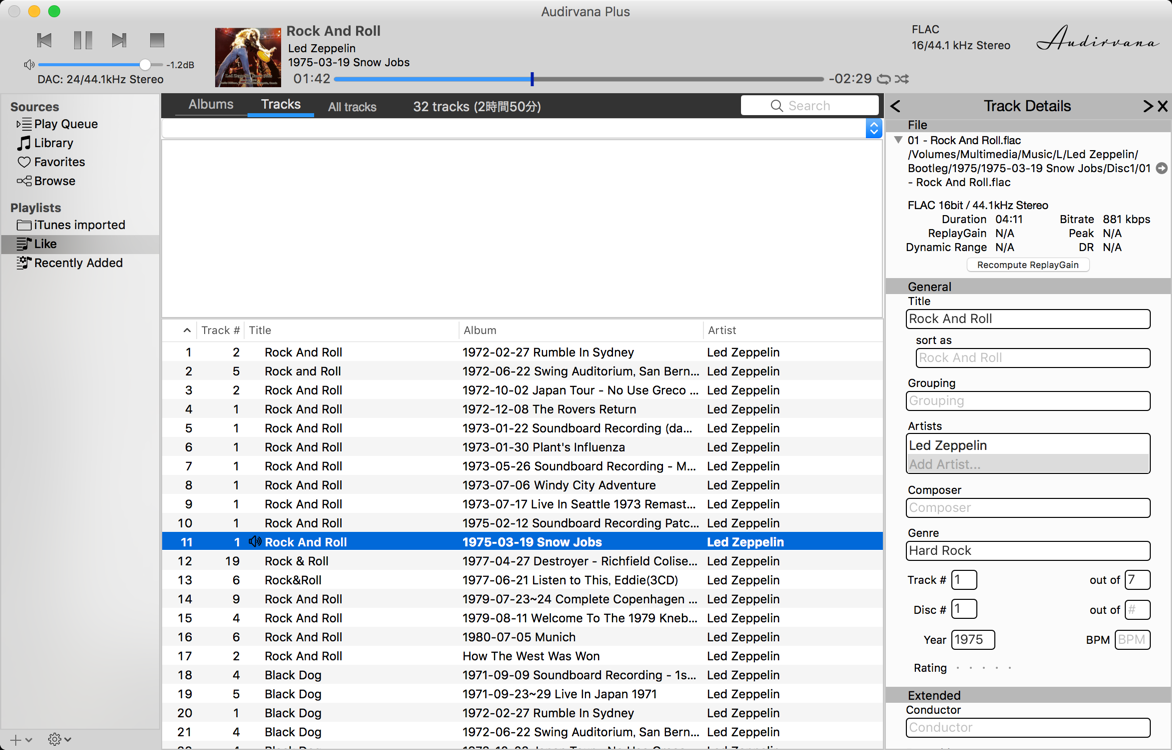Click the add playlist plus button
The width and height of the screenshot is (1172, 750).
(16, 740)
